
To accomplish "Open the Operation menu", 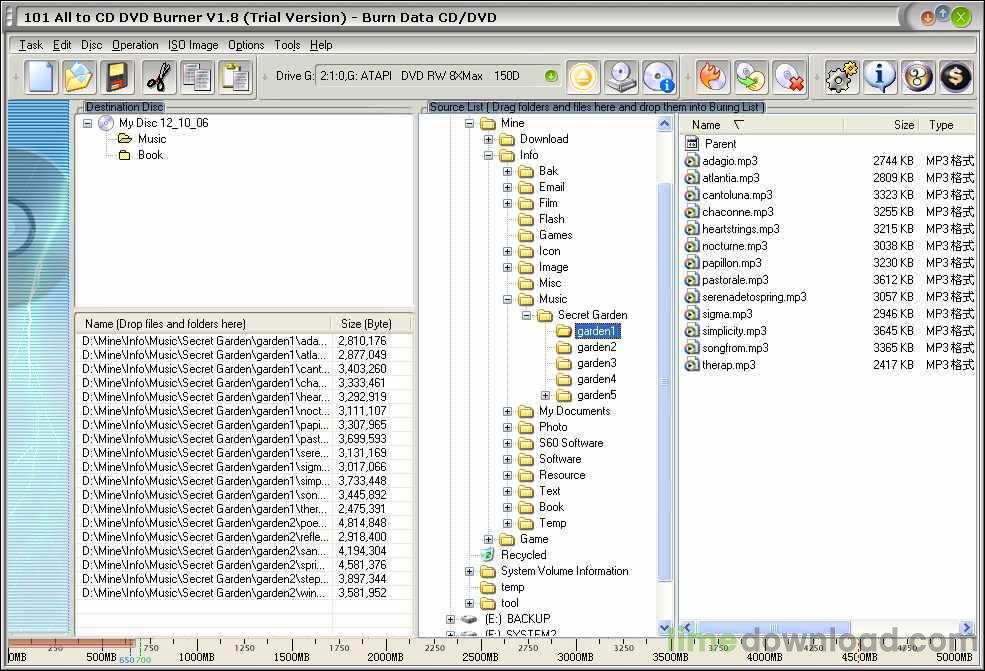I will coord(135,45).
